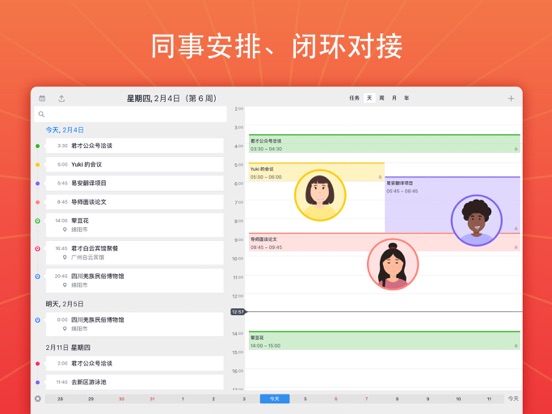
Task: Select day 8 in the date strip
Action: point(397,399)
